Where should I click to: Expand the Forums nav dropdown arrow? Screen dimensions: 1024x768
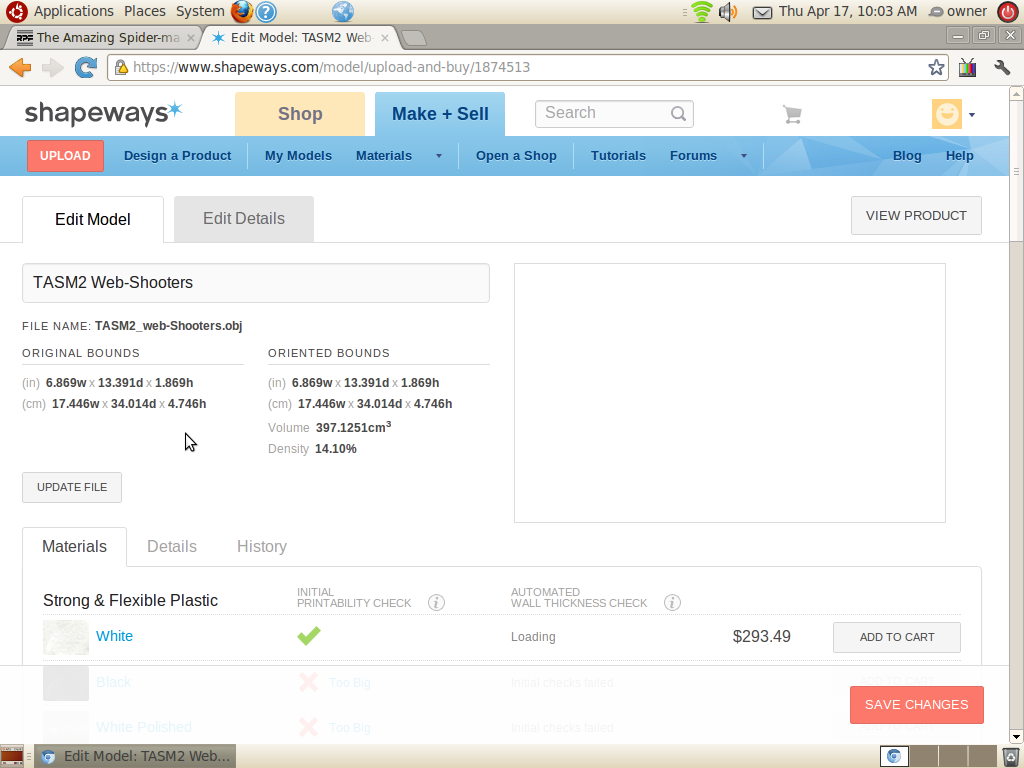(x=743, y=156)
